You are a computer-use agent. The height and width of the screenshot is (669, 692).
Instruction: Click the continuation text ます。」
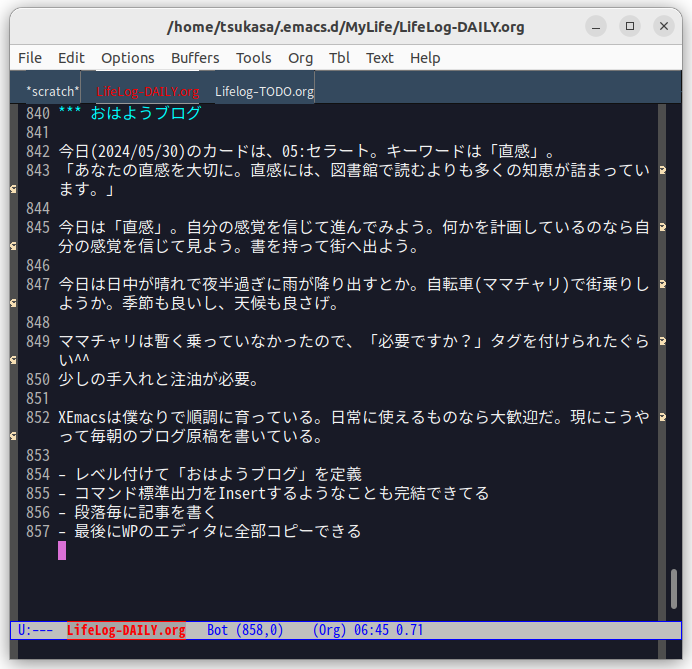point(86,189)
